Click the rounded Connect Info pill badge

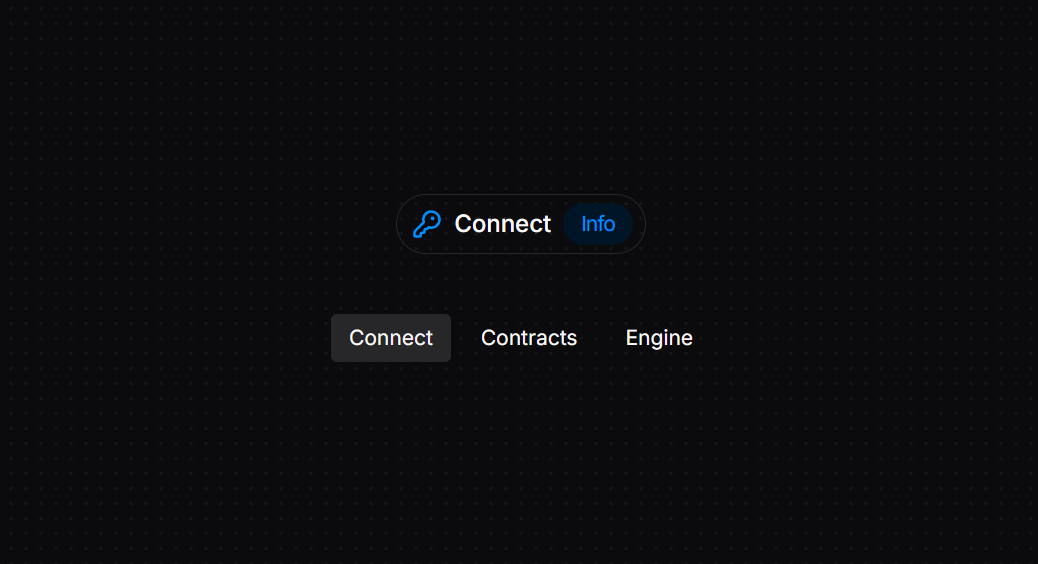click(521, 224)
